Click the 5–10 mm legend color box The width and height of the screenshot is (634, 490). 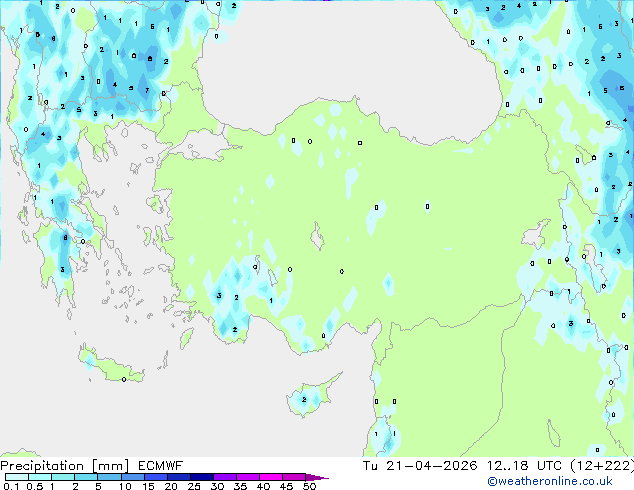pos(109,477)
